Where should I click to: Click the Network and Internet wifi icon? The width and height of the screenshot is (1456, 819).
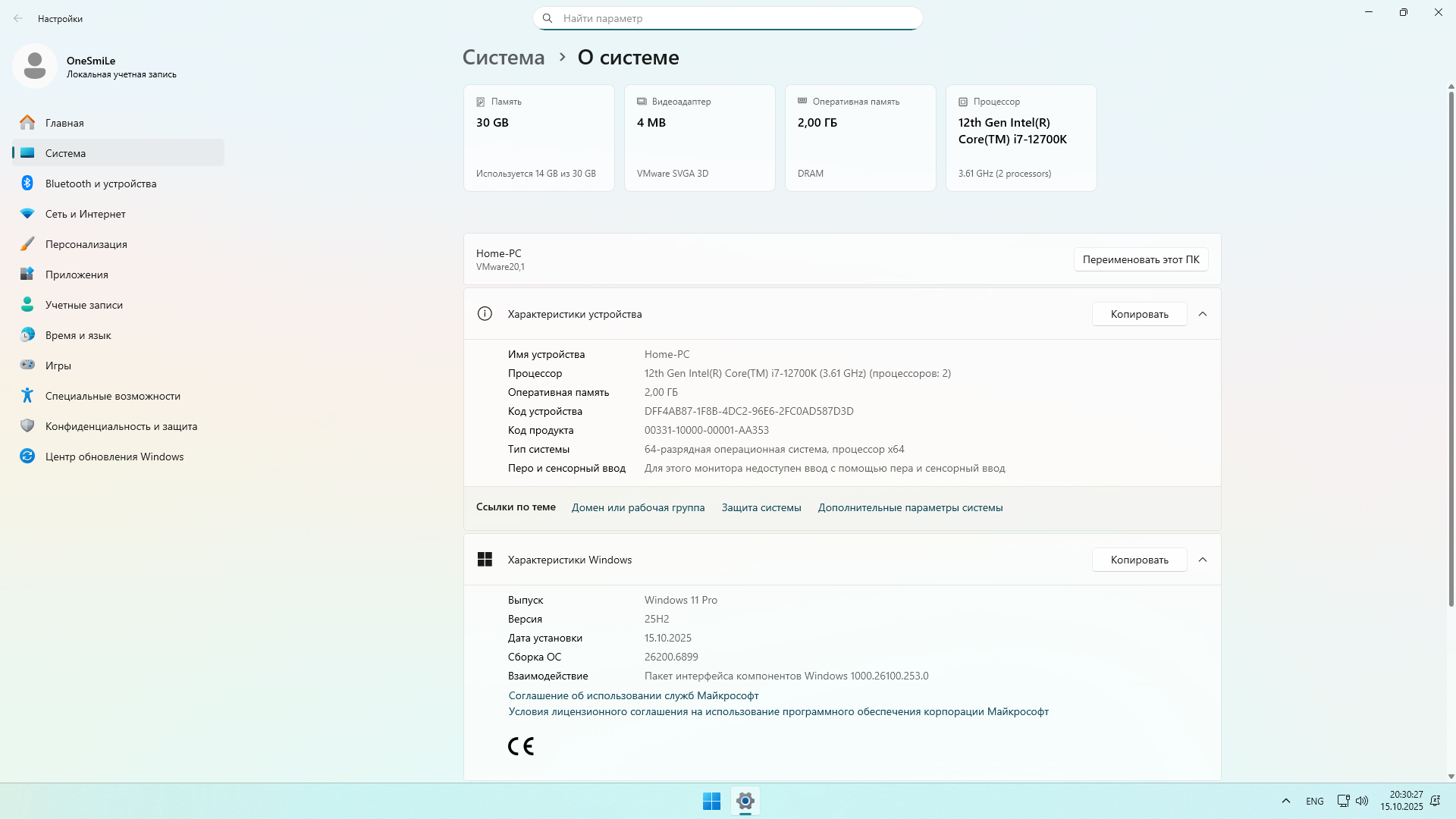click(27, 214)
